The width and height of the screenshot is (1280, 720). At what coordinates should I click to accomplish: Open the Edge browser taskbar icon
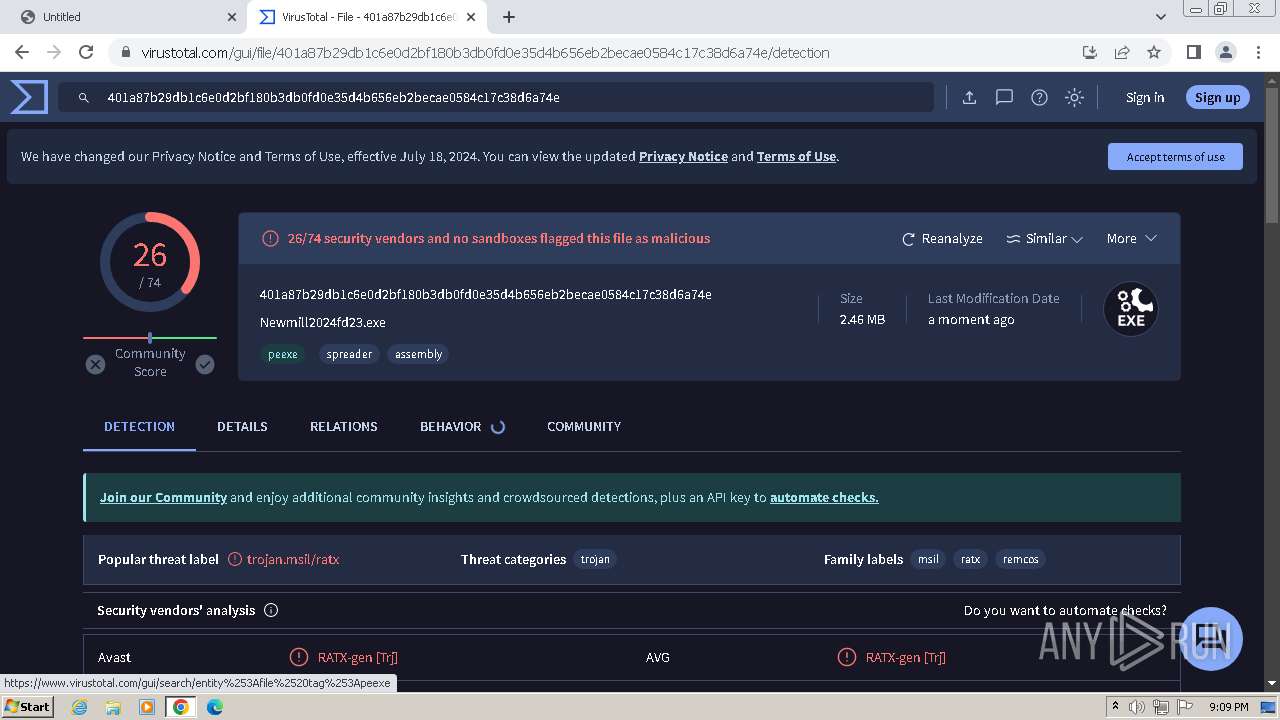(215, 707)
